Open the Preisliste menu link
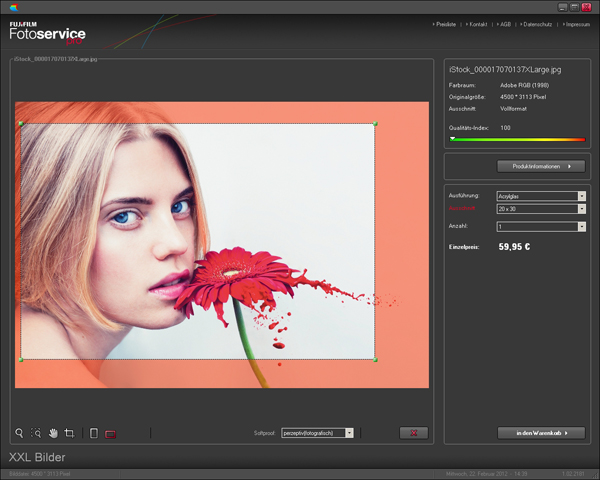 coord(444,23)
